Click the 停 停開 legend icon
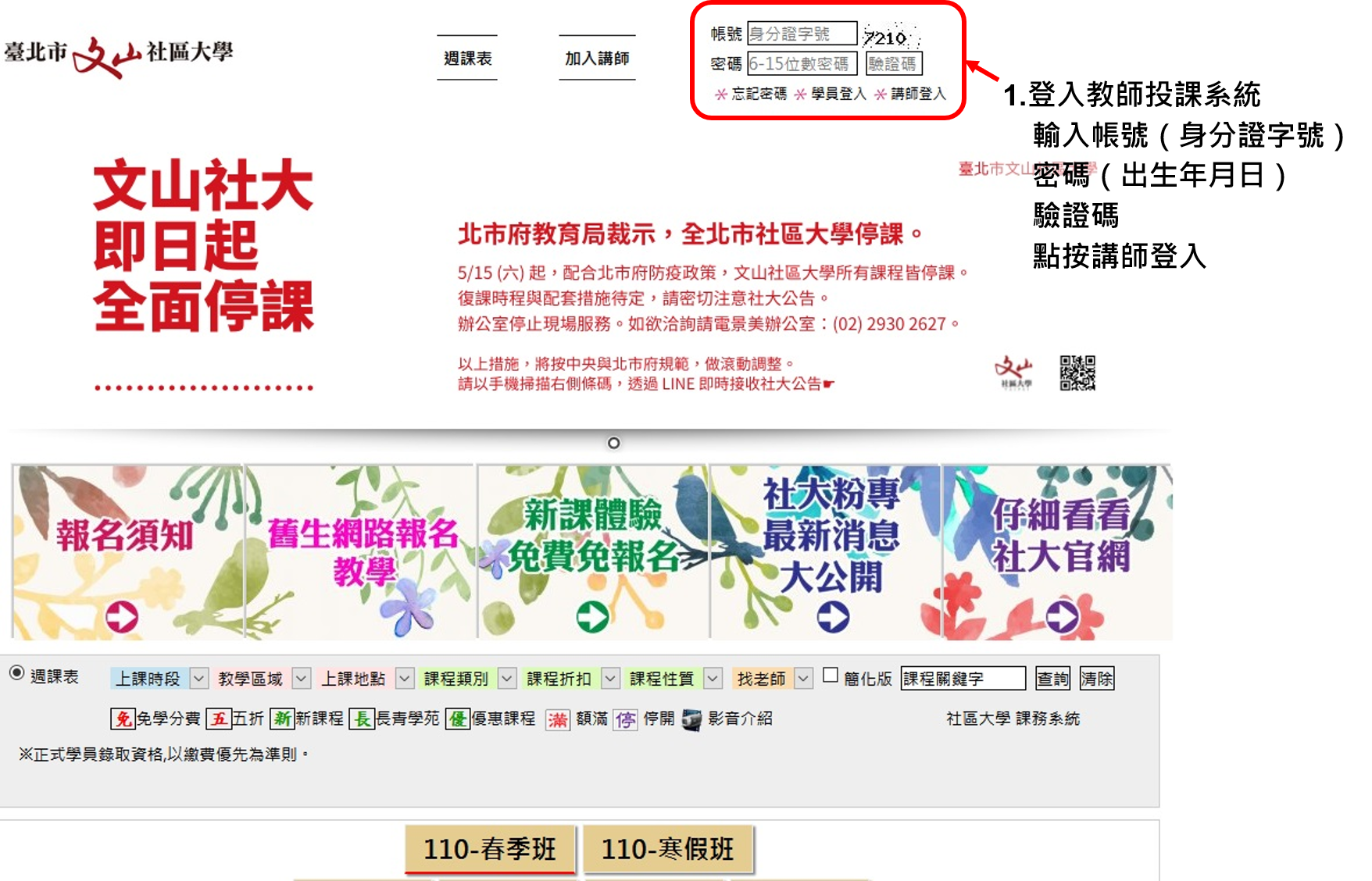Viewport: 1372px width, 881px height. (625, 719)
